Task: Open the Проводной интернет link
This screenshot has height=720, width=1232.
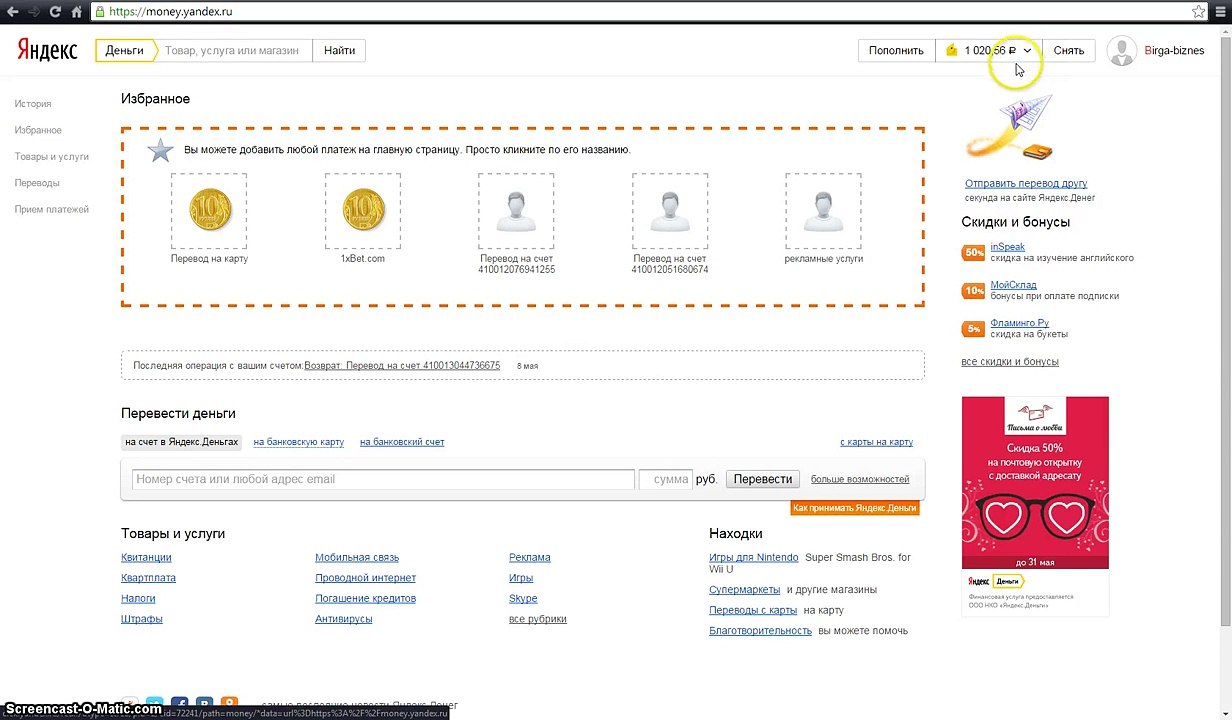Action: coord(365,578)
